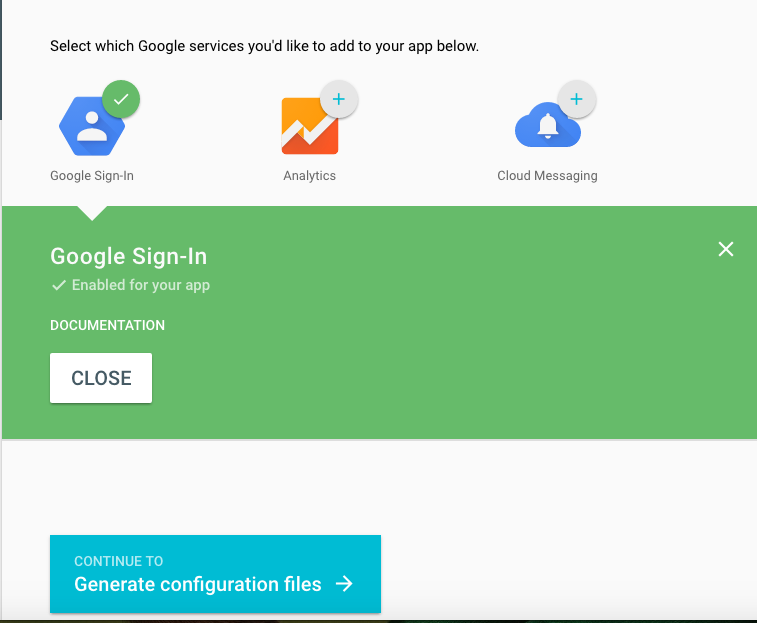Add Cloud Messaging using its plus badge
The width and height of the screenshot is (757, 623).
tap(576, 99)
